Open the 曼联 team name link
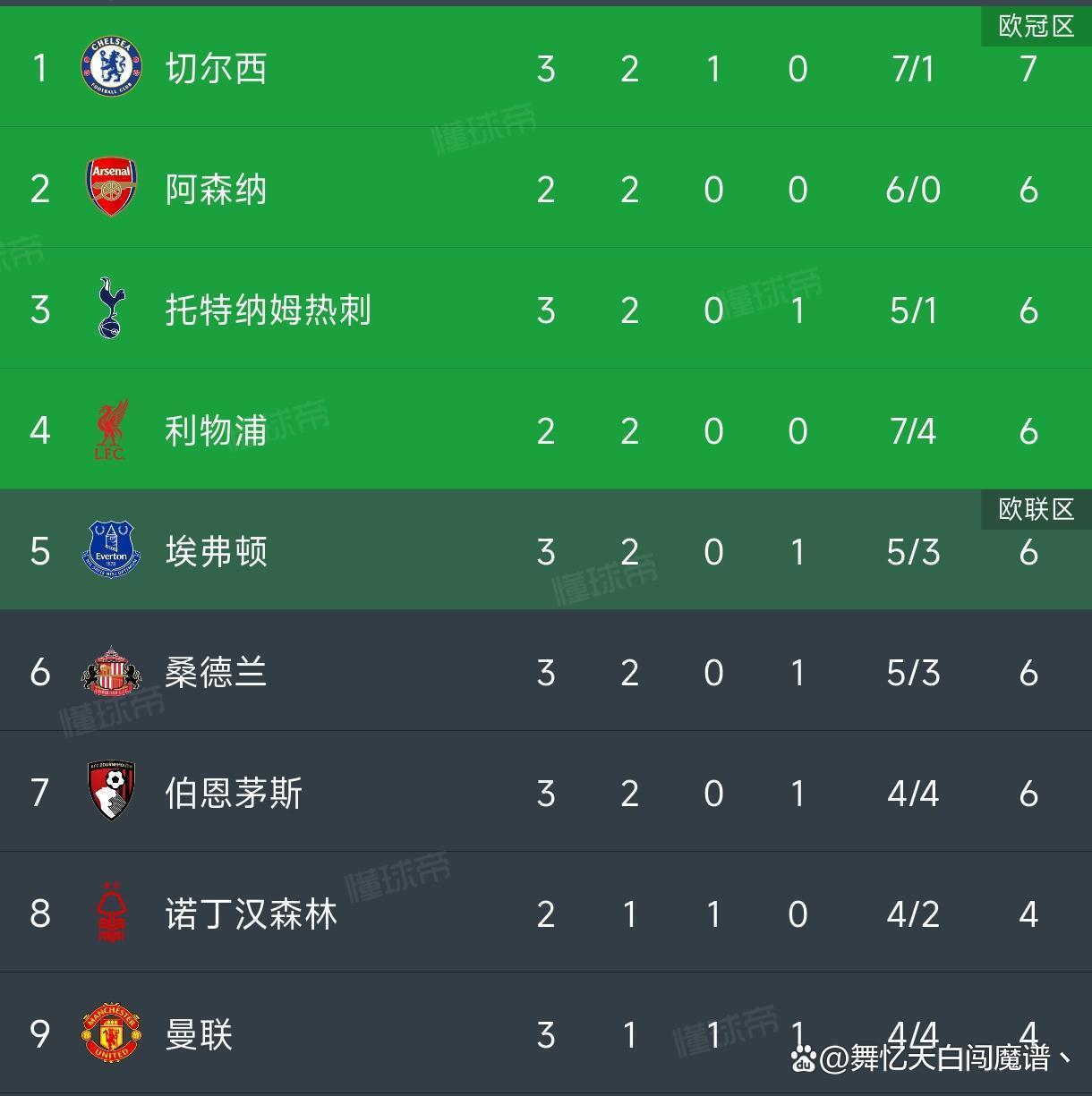This screenshot has width=1092, height=1096. tap(199, 1035)
